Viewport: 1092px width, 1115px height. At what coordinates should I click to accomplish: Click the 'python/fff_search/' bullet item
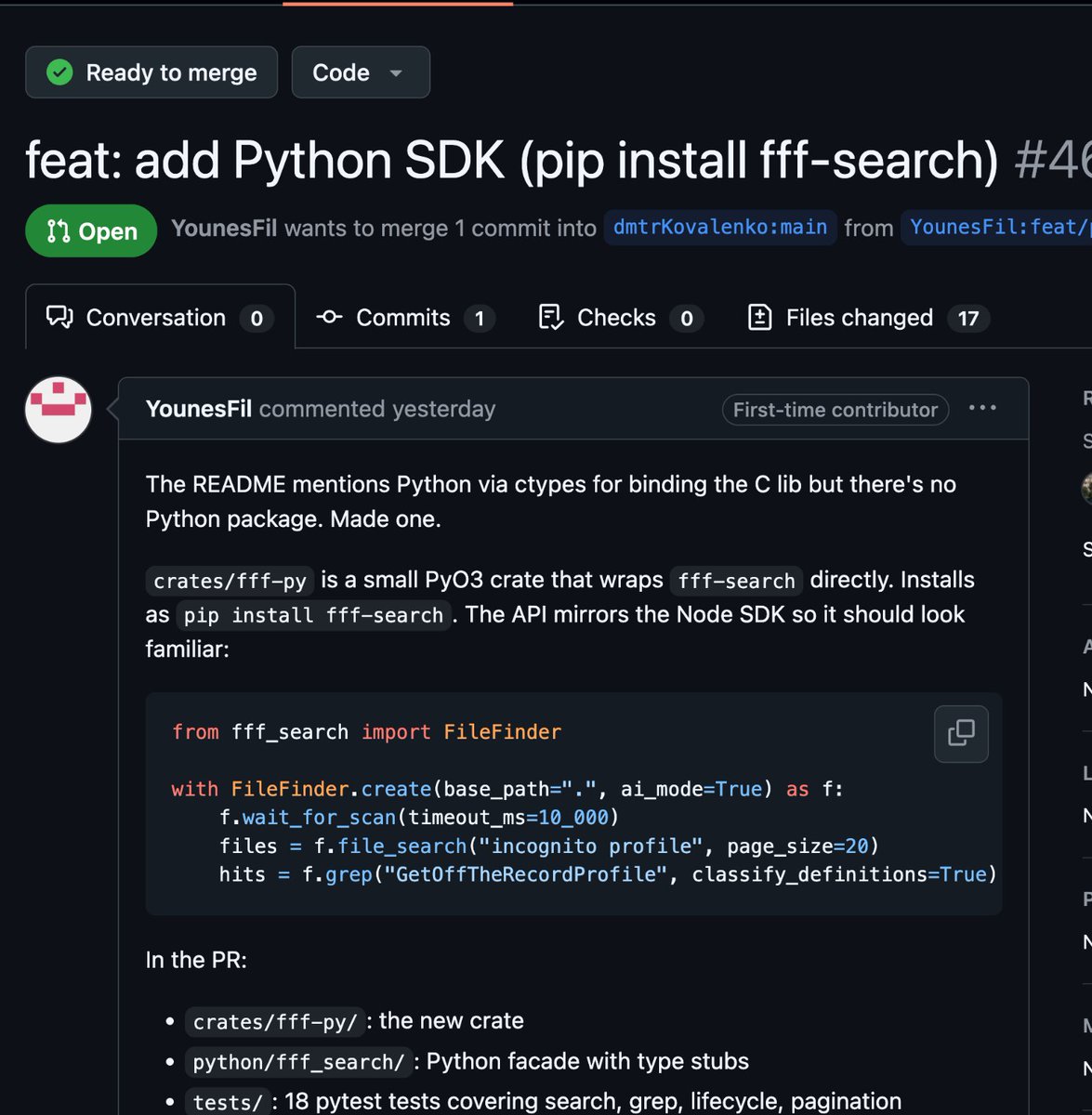(x=467, y=1061)
